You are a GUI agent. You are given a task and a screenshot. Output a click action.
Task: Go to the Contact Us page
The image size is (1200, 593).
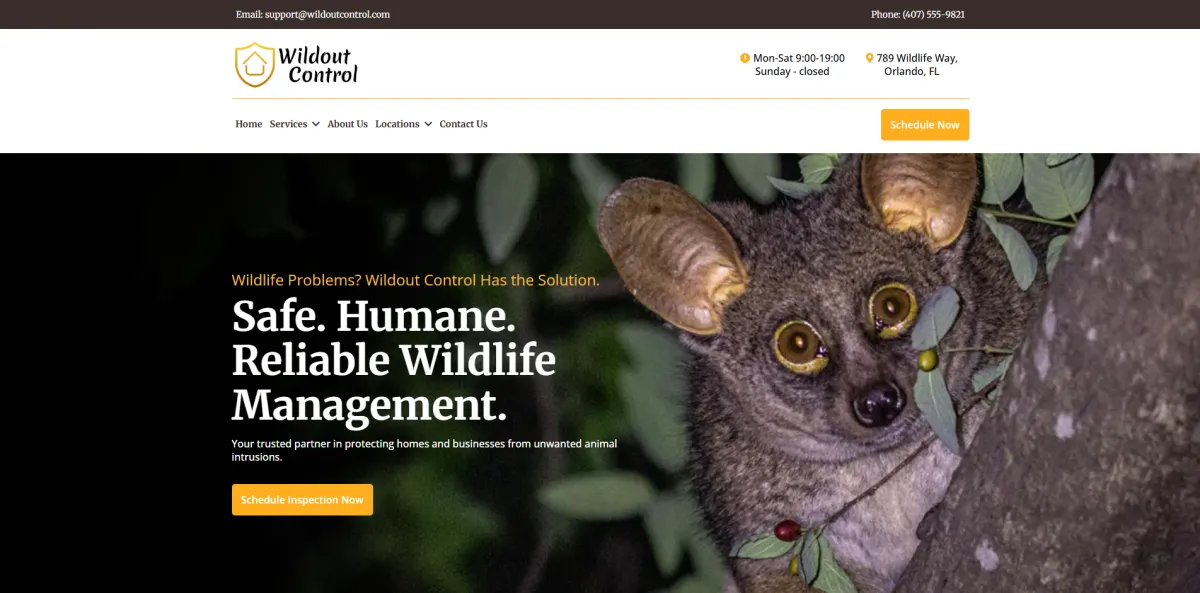463,124
